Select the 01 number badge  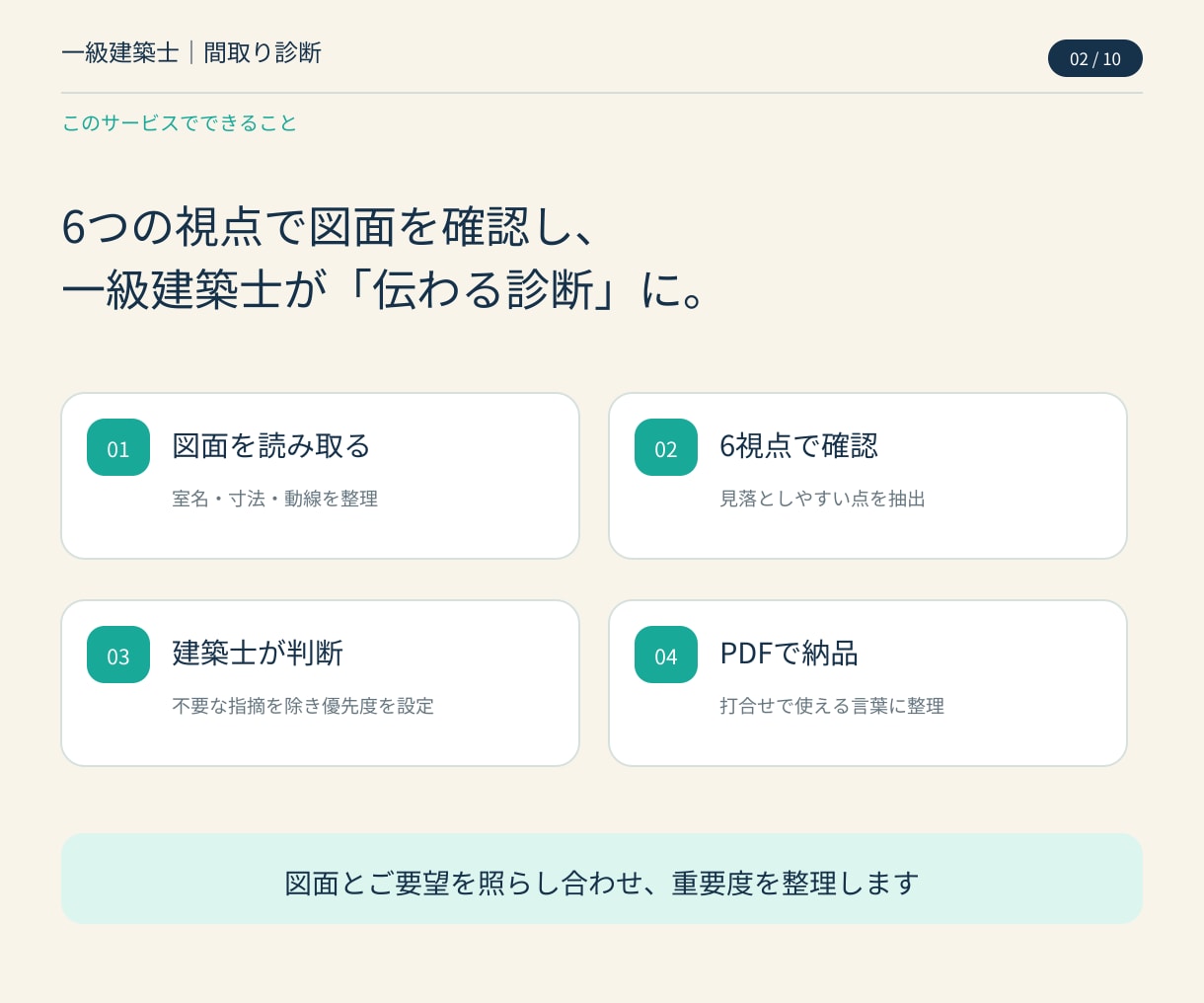coord(118,447)
